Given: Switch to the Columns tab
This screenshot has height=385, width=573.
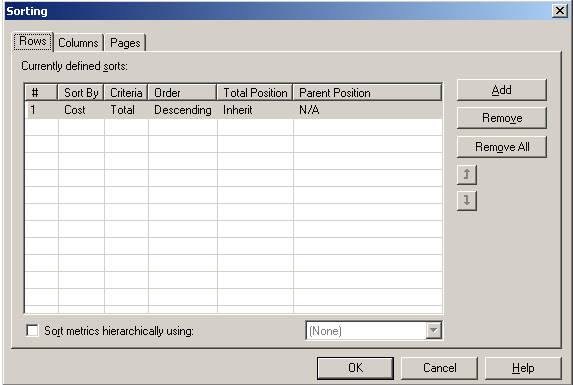Looking at the screenshot, I should pyautogui.click(x=78, y=43).
